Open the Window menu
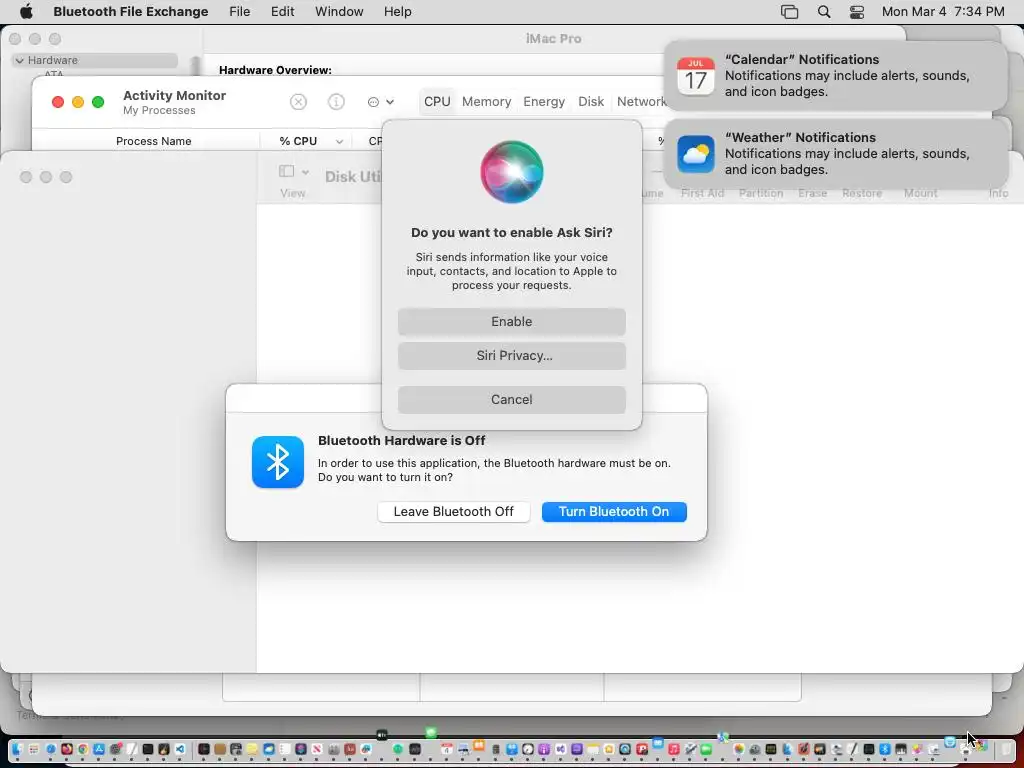Viewport: 1024px width, 768px height. [339, 12]
